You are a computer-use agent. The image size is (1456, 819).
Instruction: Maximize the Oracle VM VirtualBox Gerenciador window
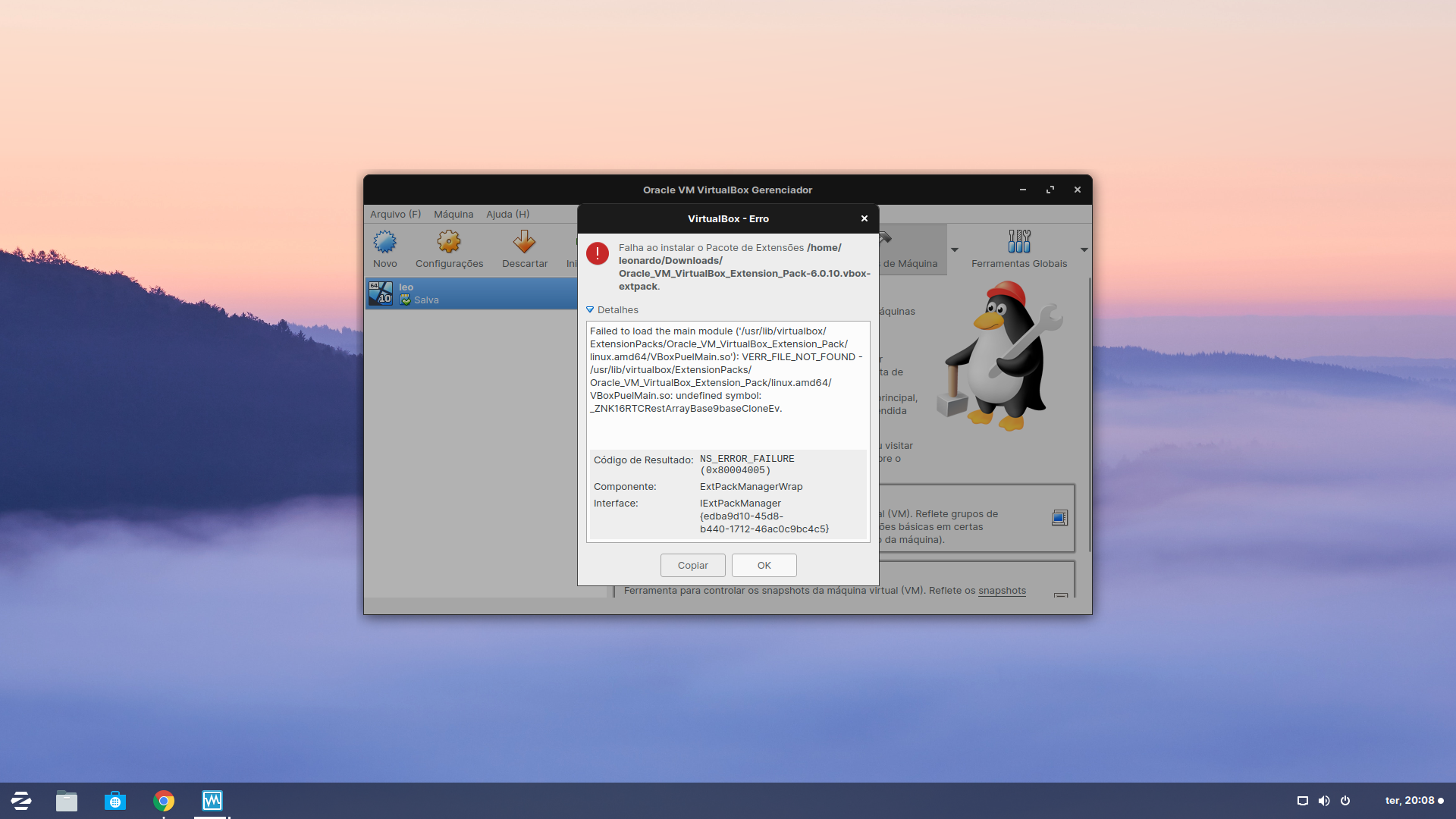(x=1050, y=190)
